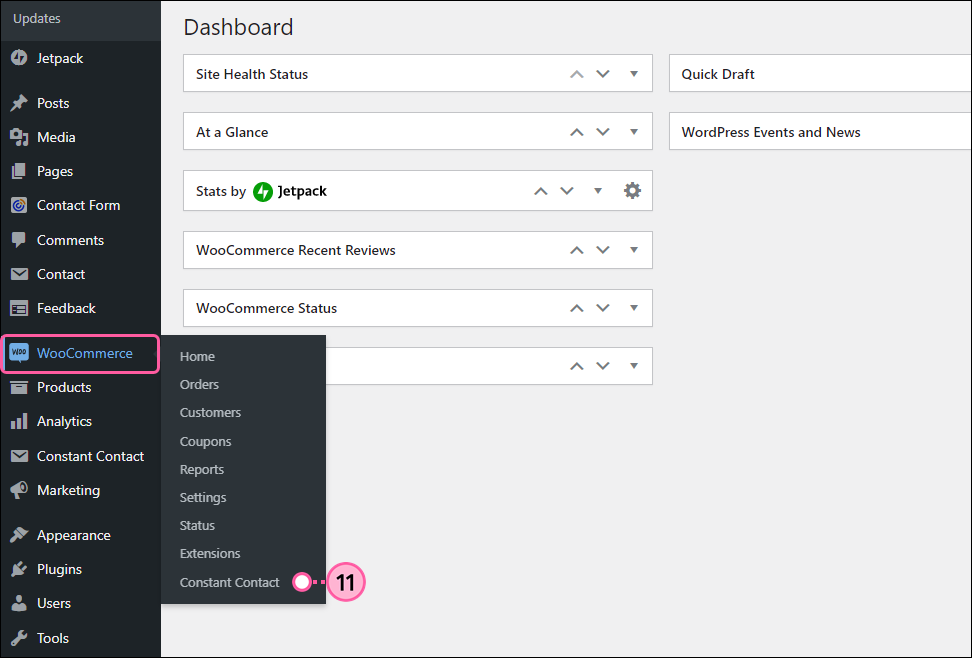Open Settings in WooCommerce submenu

pyautogui.click(x=203, y=497)
